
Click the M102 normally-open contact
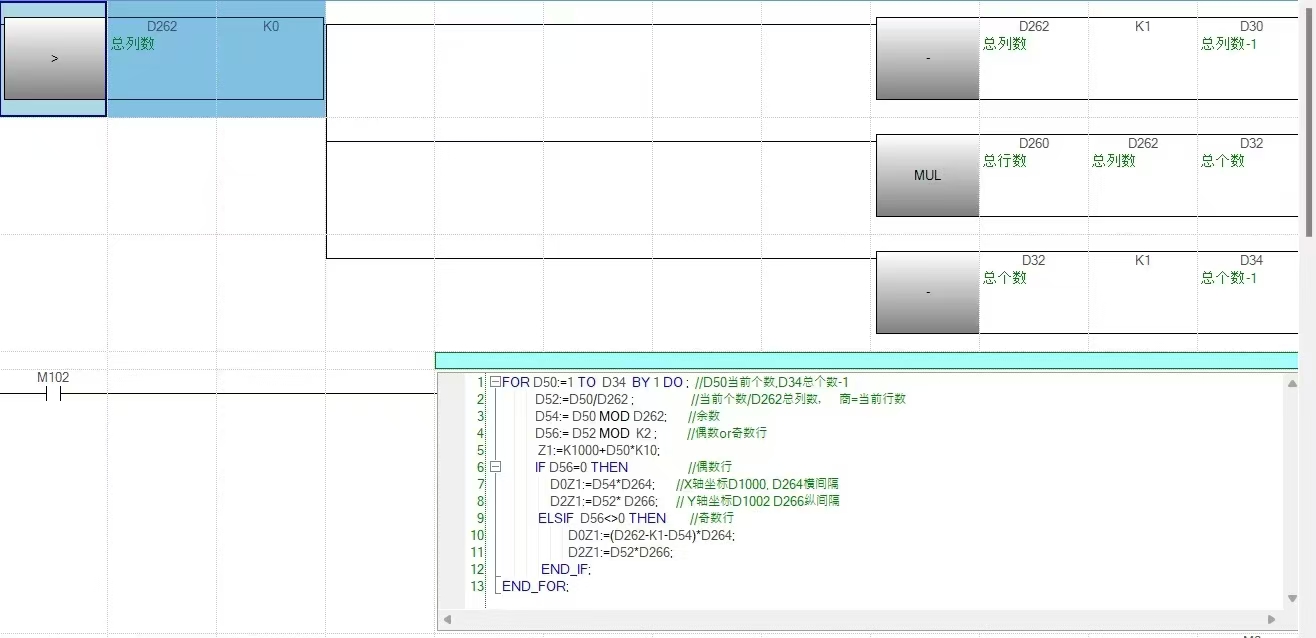[53, 394]
